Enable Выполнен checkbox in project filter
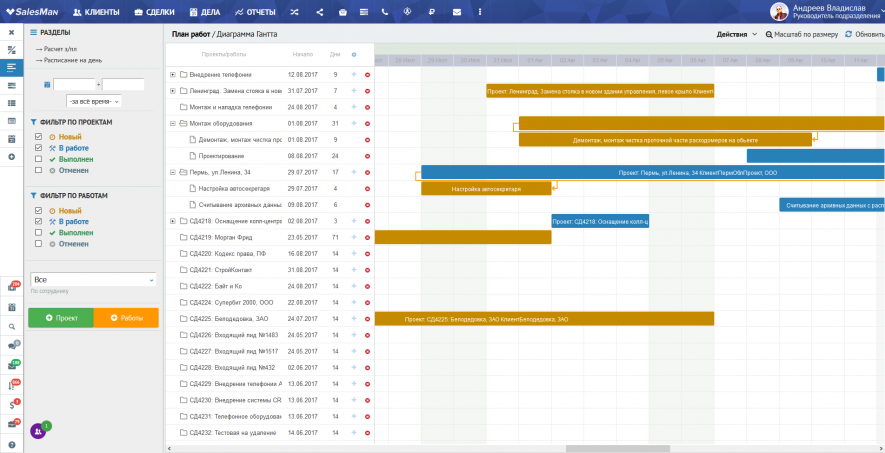Viewport: 885px width, 453px height. pyautogui.click(x=38, y=158)
